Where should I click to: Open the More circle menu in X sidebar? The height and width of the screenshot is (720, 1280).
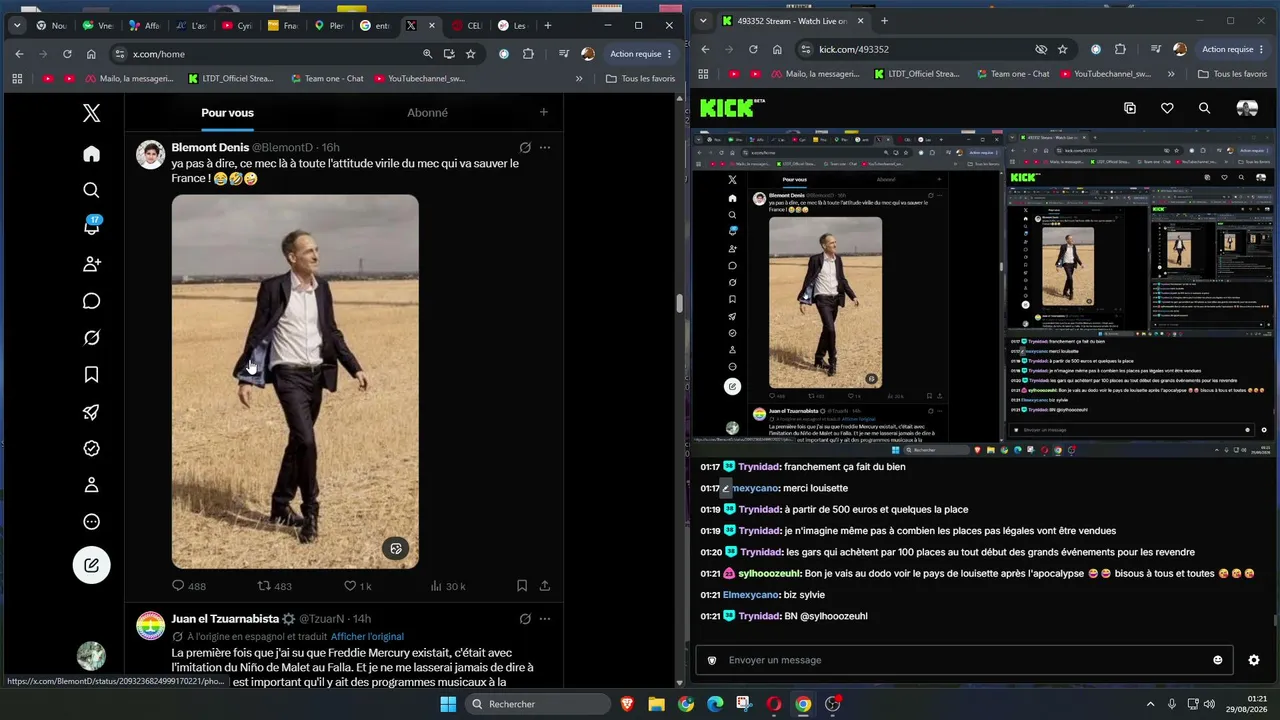click(91, 522)
